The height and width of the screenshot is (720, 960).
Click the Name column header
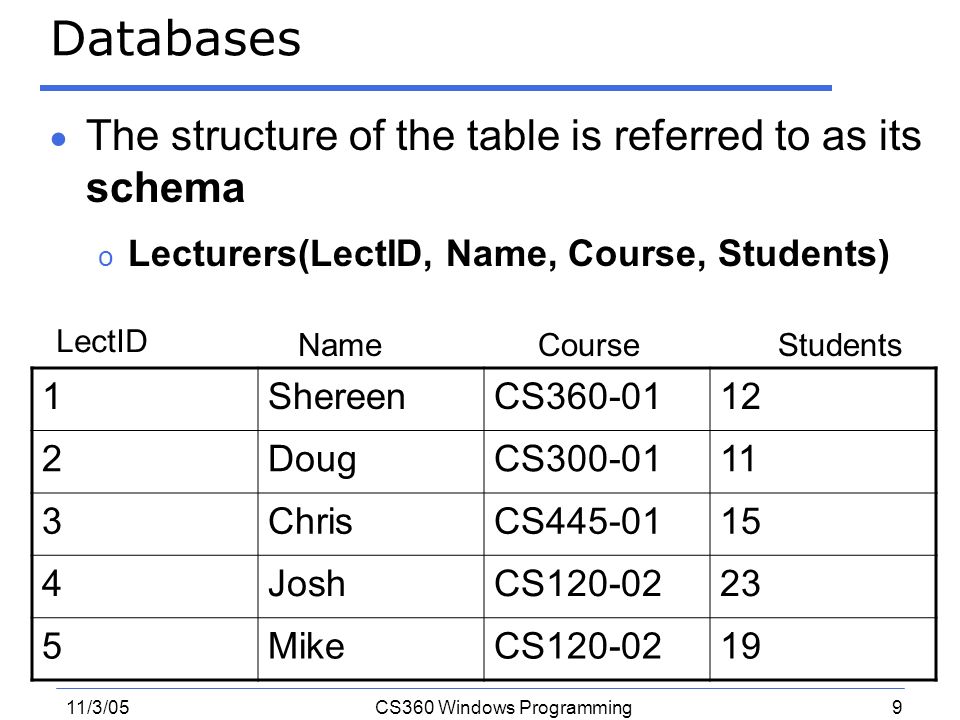coord(340,345)
